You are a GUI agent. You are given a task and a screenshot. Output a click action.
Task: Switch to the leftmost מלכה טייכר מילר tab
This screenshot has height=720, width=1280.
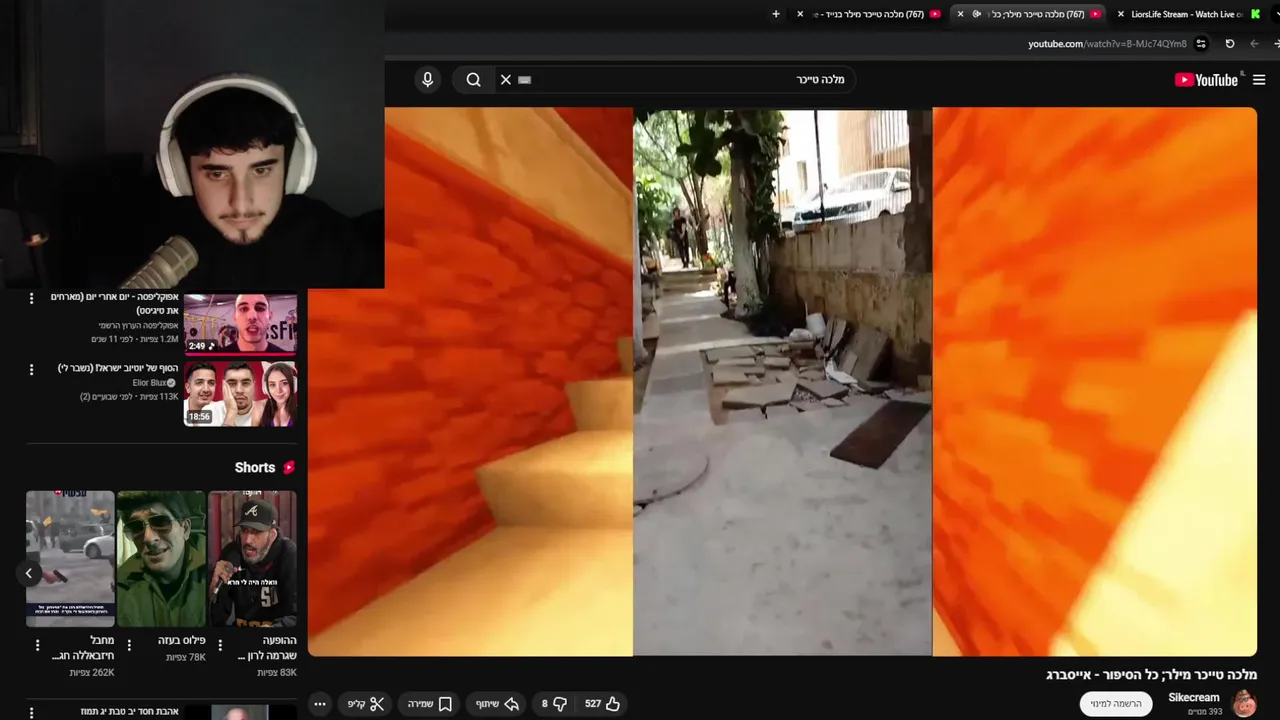point(868,14)
